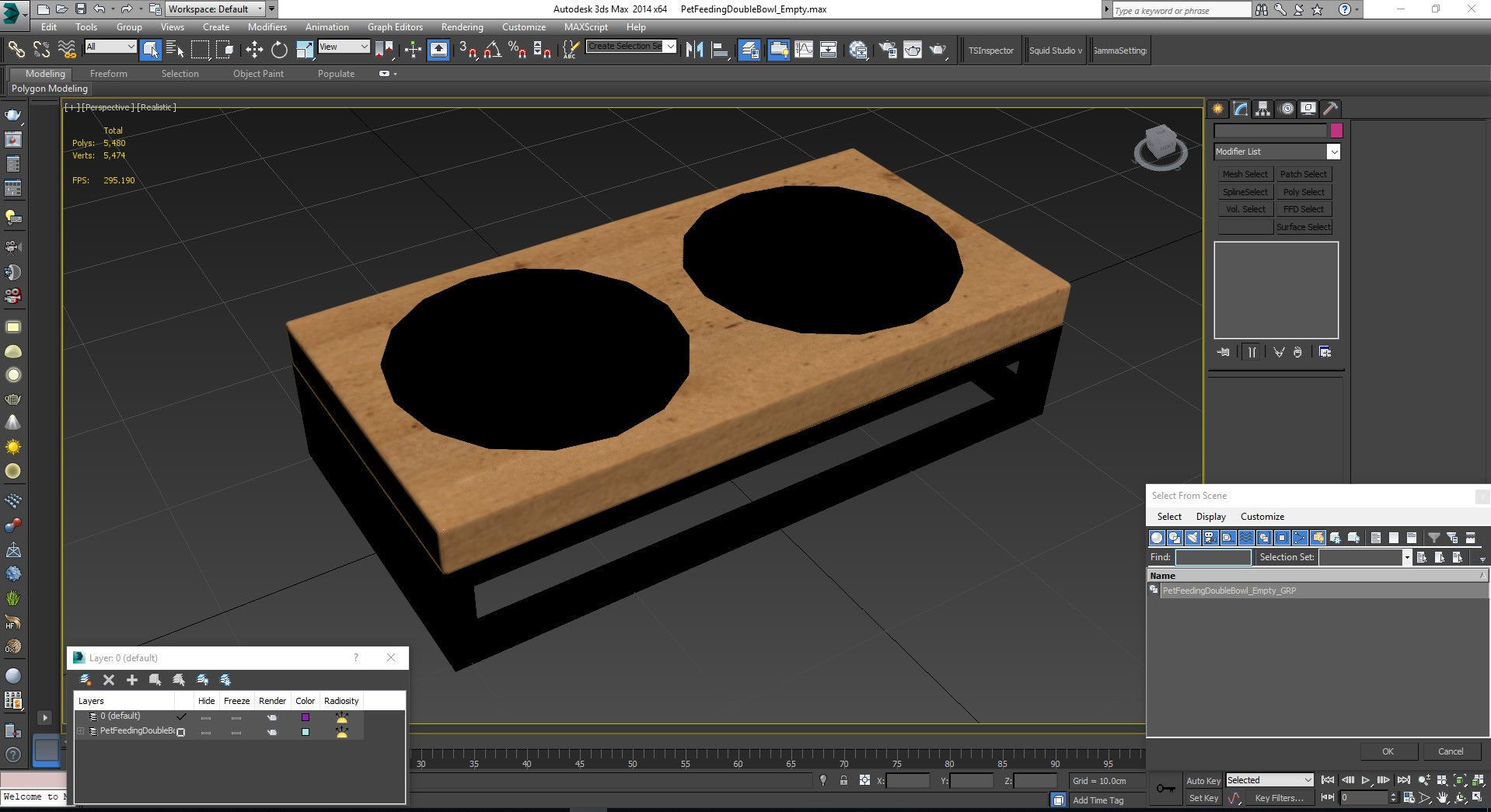
Task: Choose Select and Move tool
Action: point(254,50)
